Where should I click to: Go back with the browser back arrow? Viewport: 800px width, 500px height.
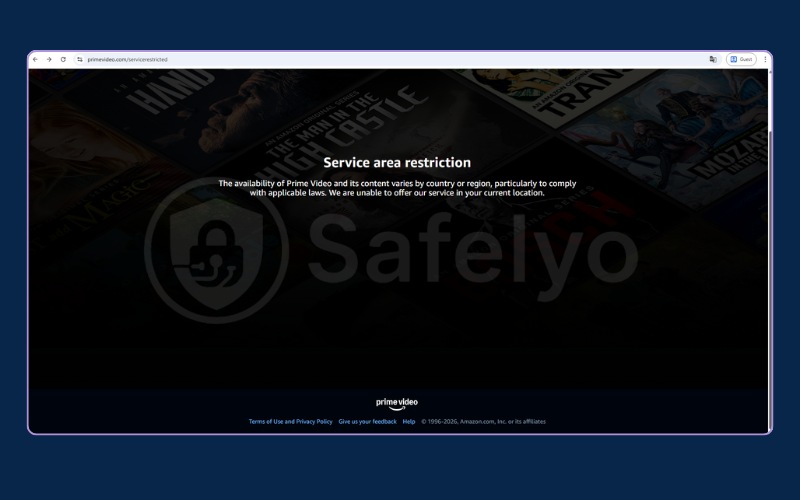coord(35,60)
